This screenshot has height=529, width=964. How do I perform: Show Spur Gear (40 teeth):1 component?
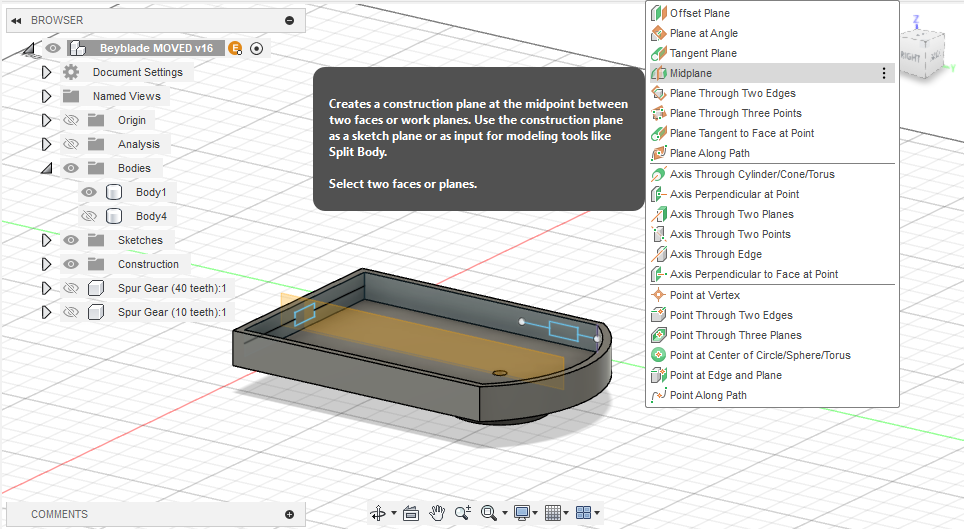click(x=71, y=288)
